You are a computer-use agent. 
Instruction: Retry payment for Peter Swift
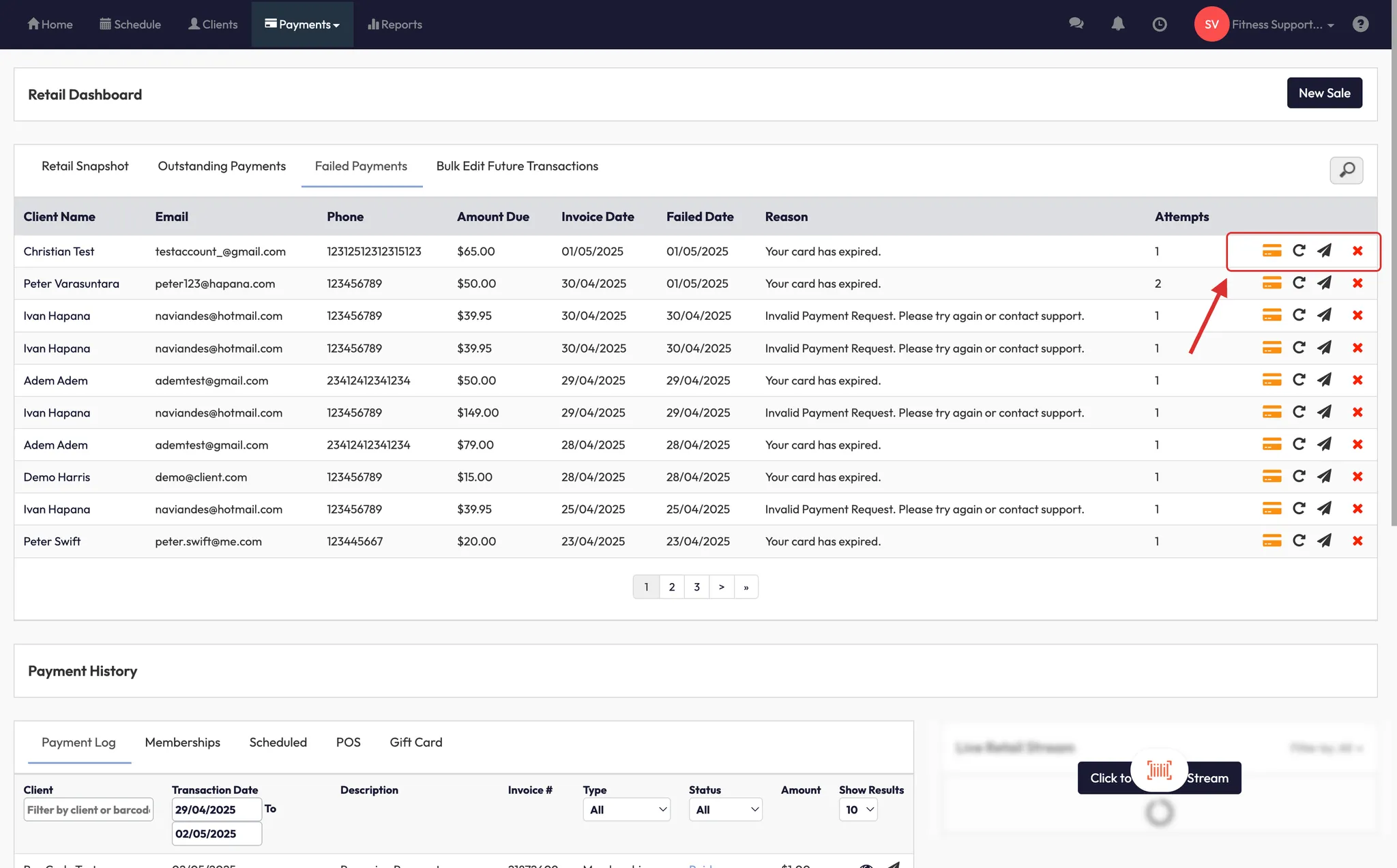(x=1299, y=541)
